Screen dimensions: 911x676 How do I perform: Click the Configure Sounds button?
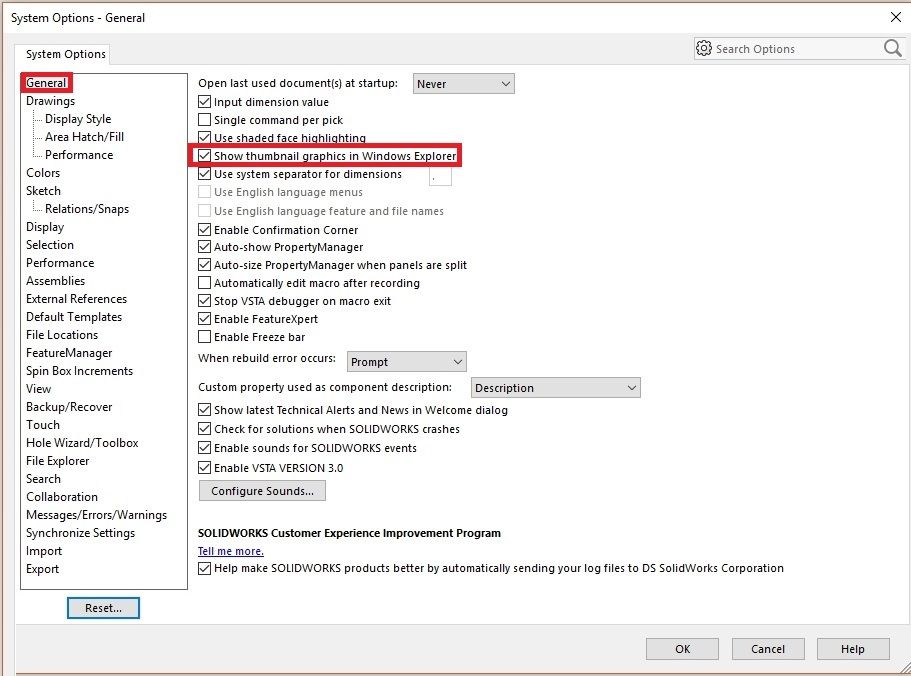(262, 491)
